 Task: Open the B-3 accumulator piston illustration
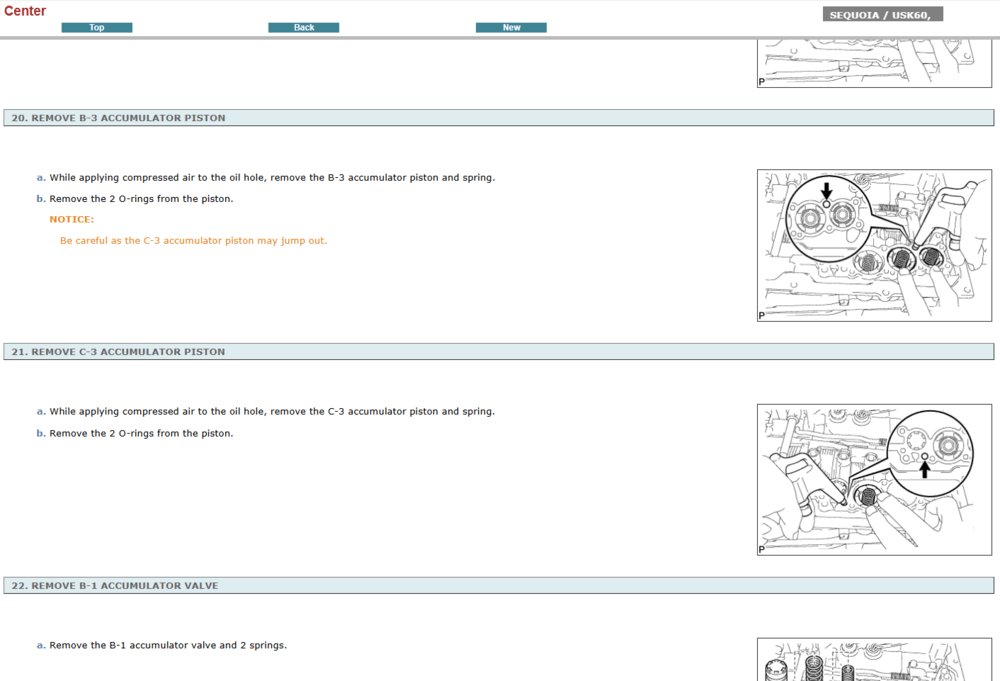click(x=874, y=245)
